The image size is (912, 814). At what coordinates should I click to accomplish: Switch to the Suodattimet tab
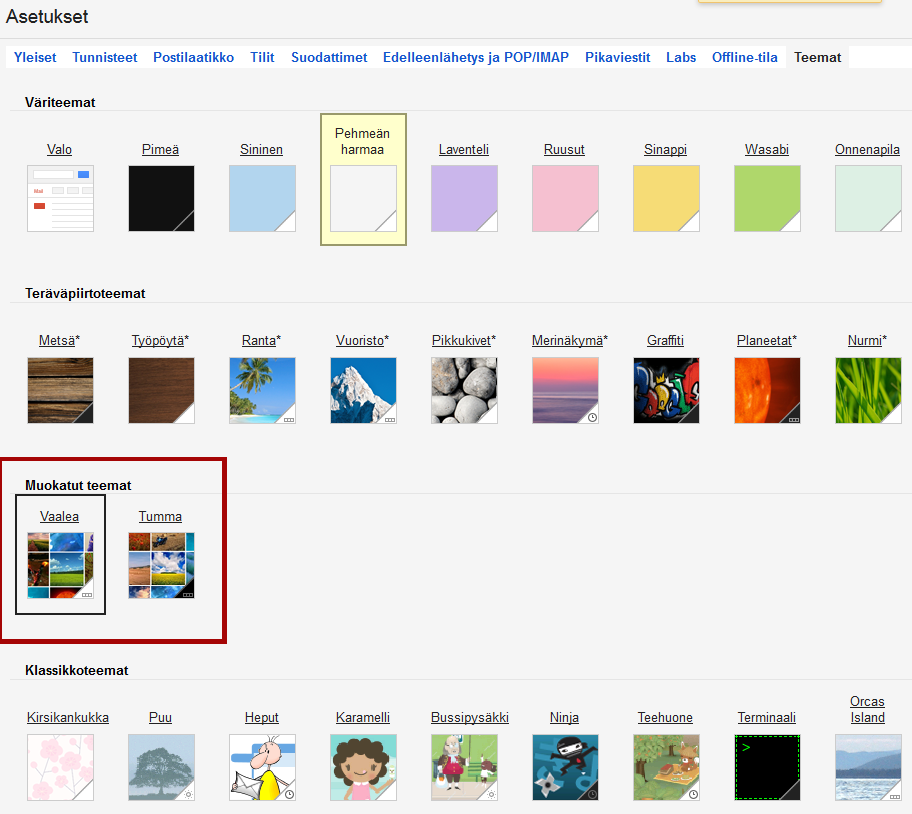click(x=329, y=58)
